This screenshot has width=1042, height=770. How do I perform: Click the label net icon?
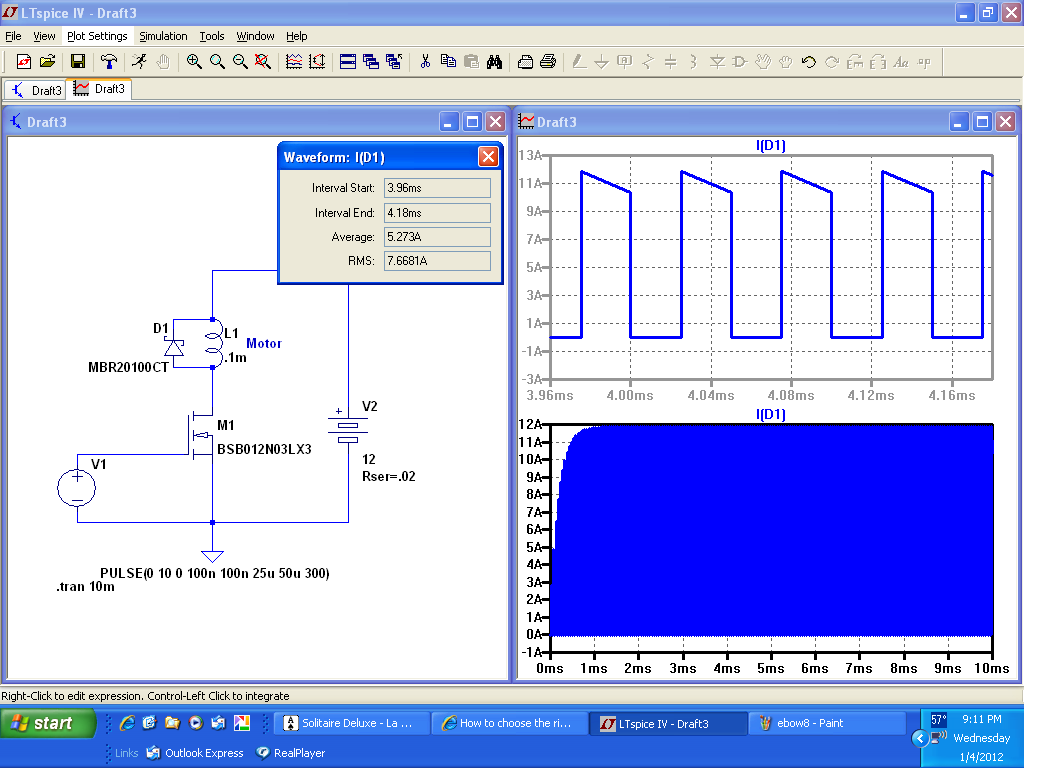(625, 62)
